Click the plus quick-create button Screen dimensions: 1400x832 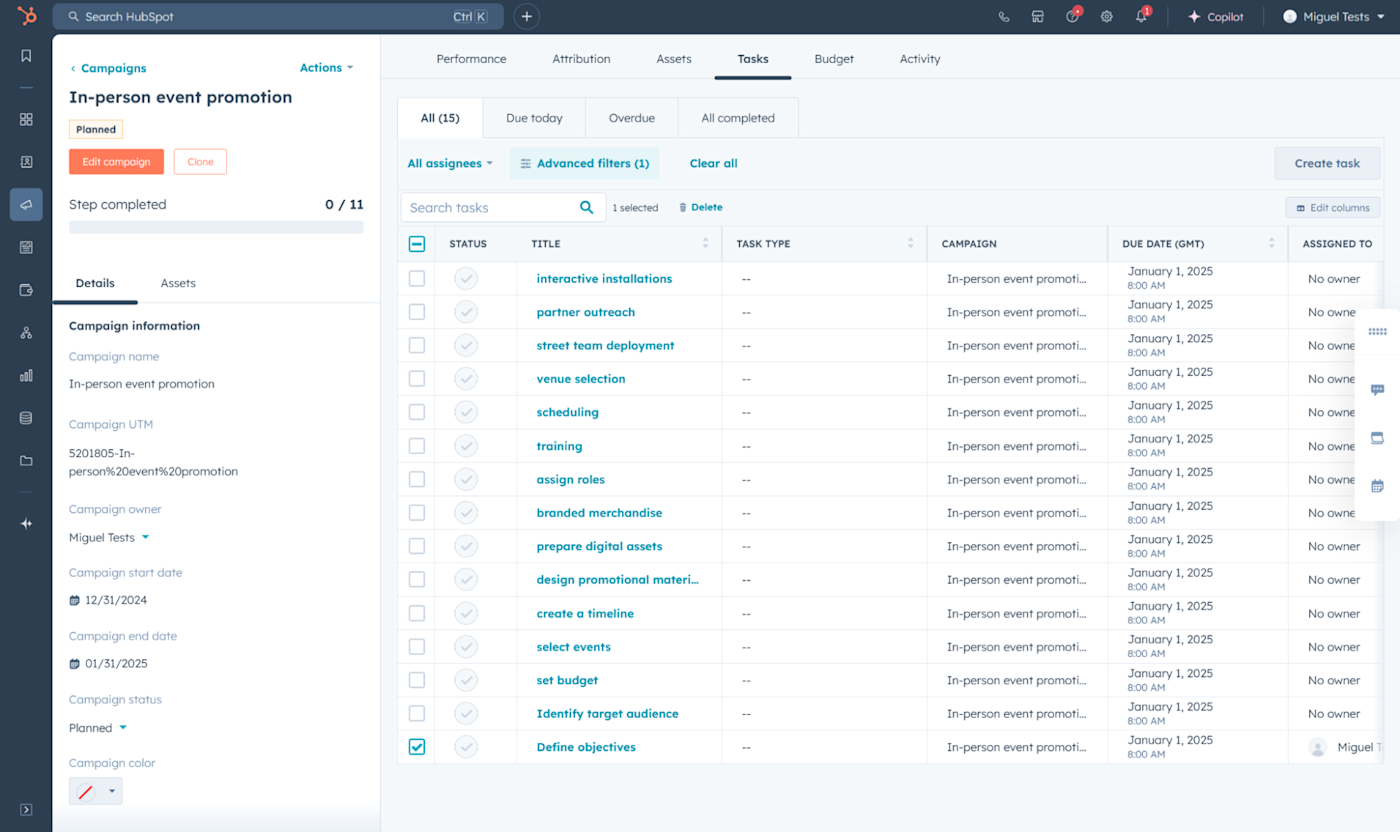pyautogui.click(x=527, y=16)
